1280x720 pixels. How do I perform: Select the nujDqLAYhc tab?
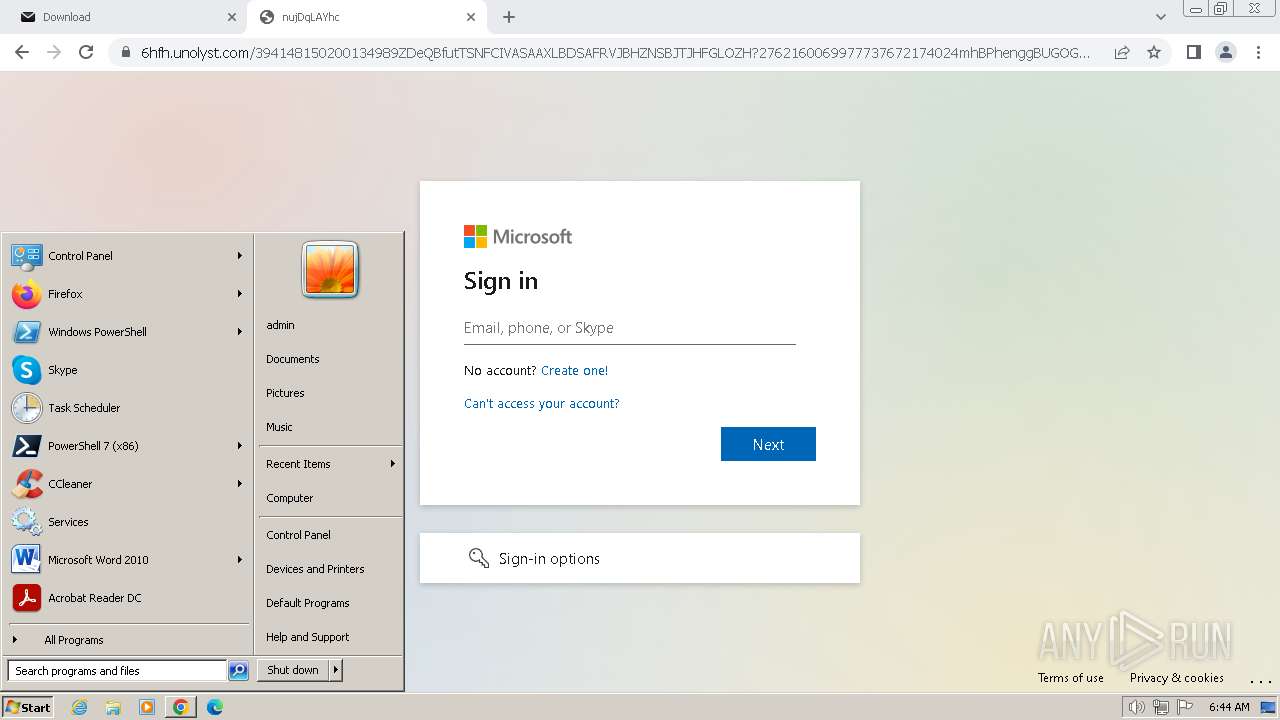pos(366,17)
